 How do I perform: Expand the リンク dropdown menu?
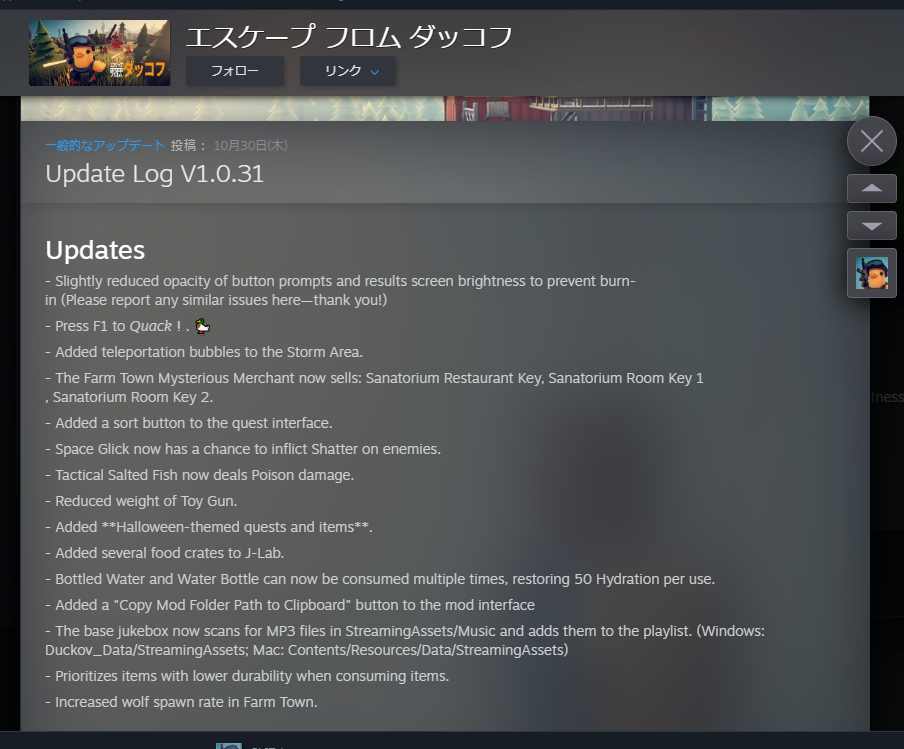pos(348,71)
